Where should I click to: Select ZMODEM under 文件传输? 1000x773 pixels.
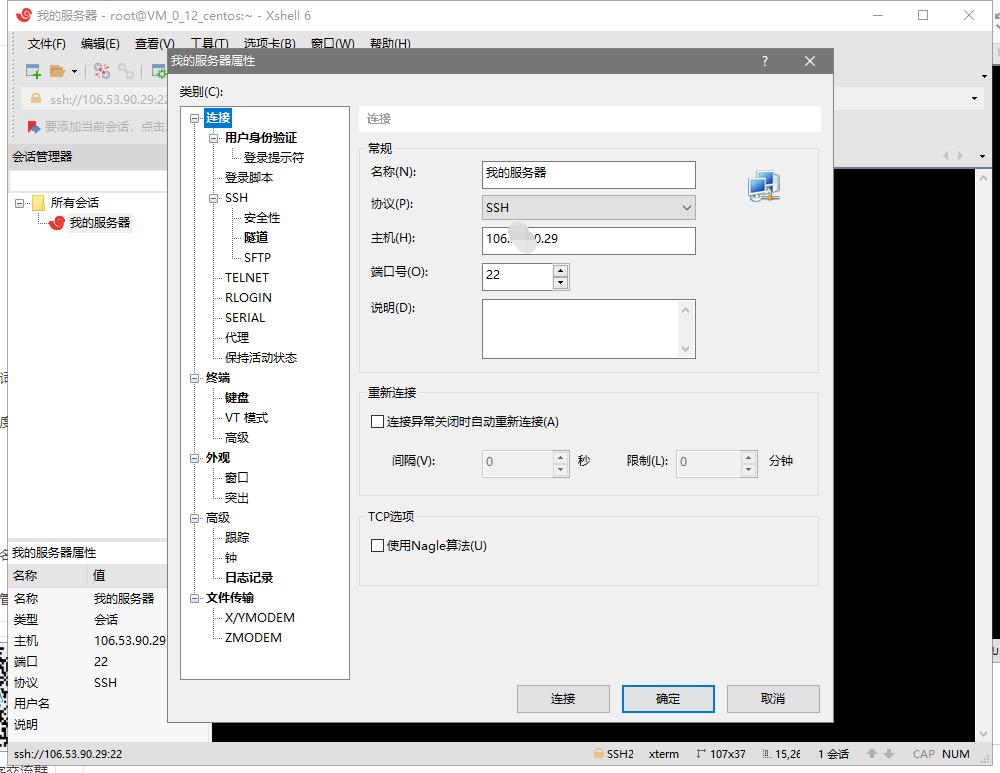pyautogui.click(x=253, y=638)
